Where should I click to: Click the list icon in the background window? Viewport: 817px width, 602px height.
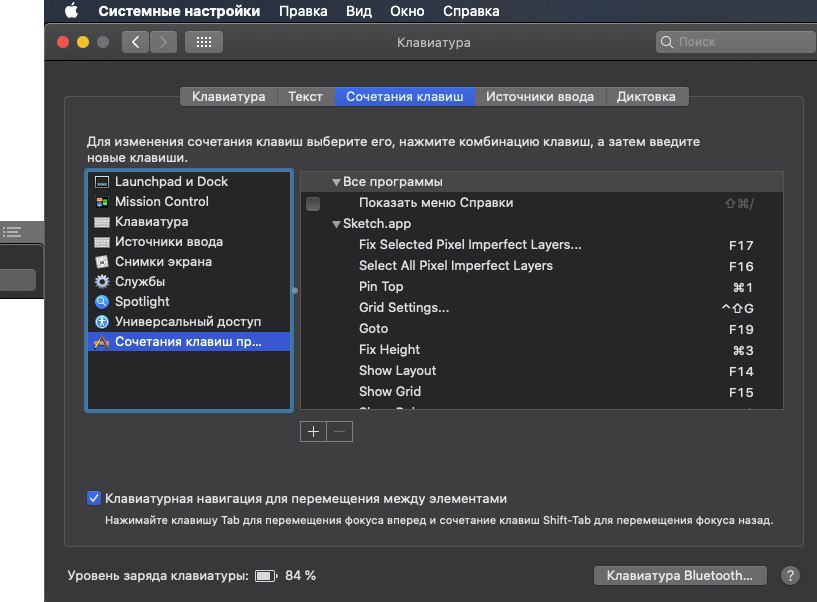[11, 232]
